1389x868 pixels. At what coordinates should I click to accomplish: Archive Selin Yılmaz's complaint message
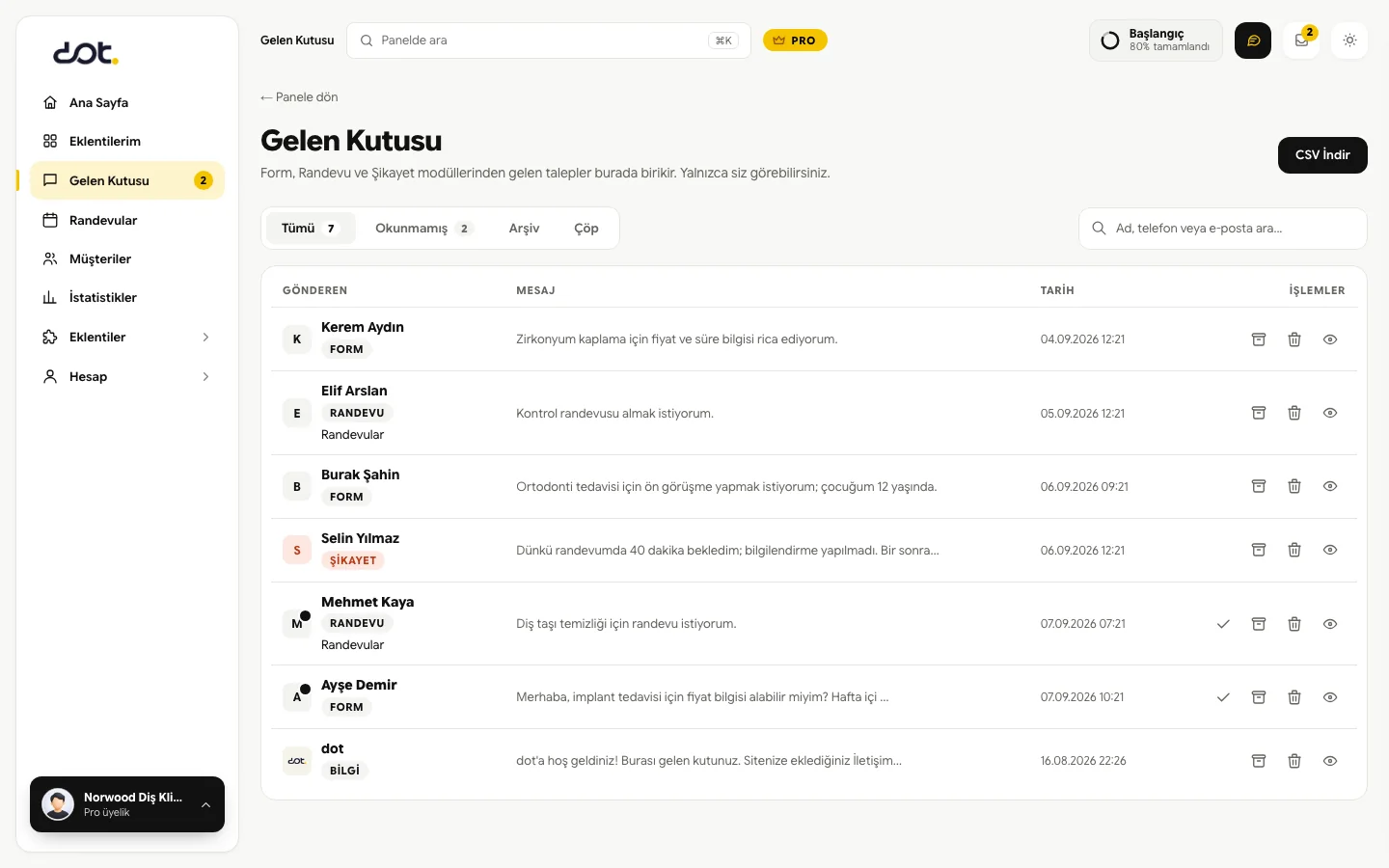(x=1259, y=550)
